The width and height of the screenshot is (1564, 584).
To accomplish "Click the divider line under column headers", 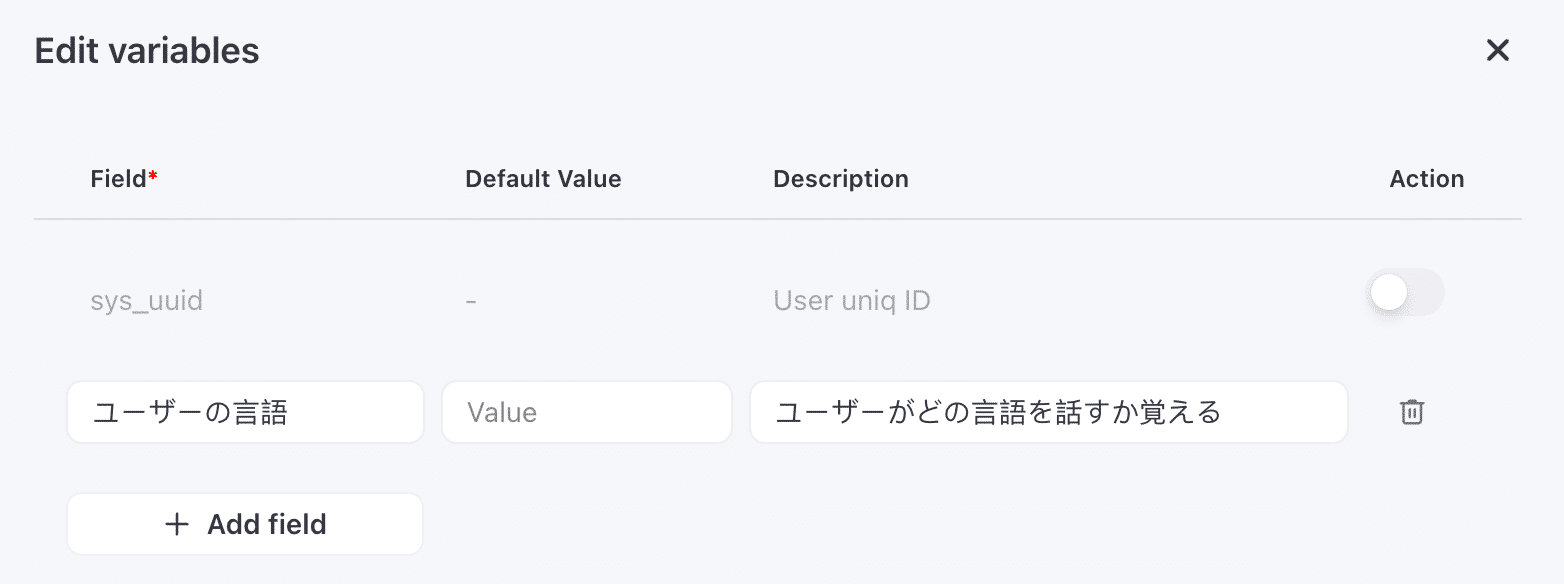I will [777, 219].
